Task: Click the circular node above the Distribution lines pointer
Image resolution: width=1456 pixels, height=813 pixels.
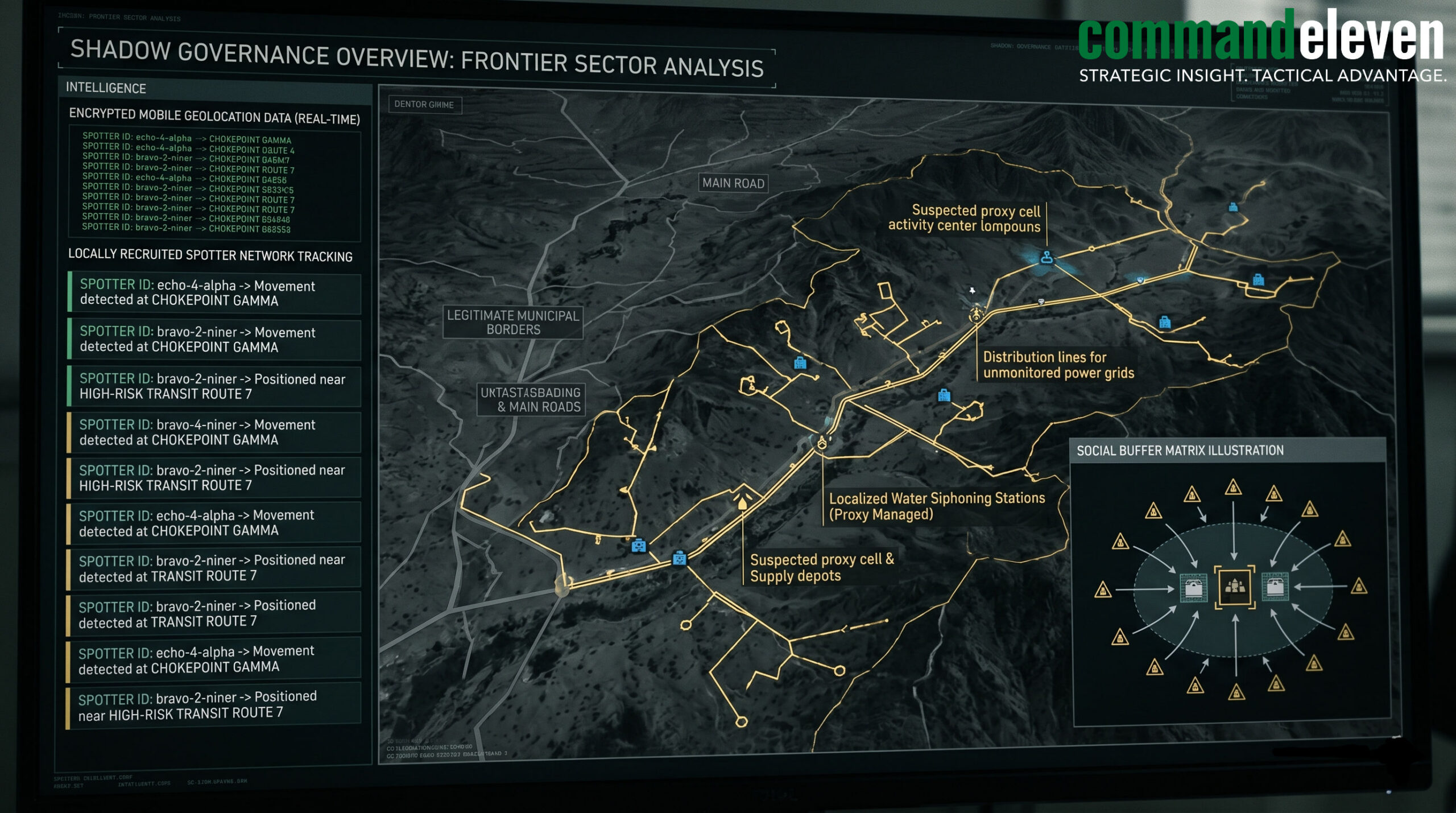Action: coord(977,313)
